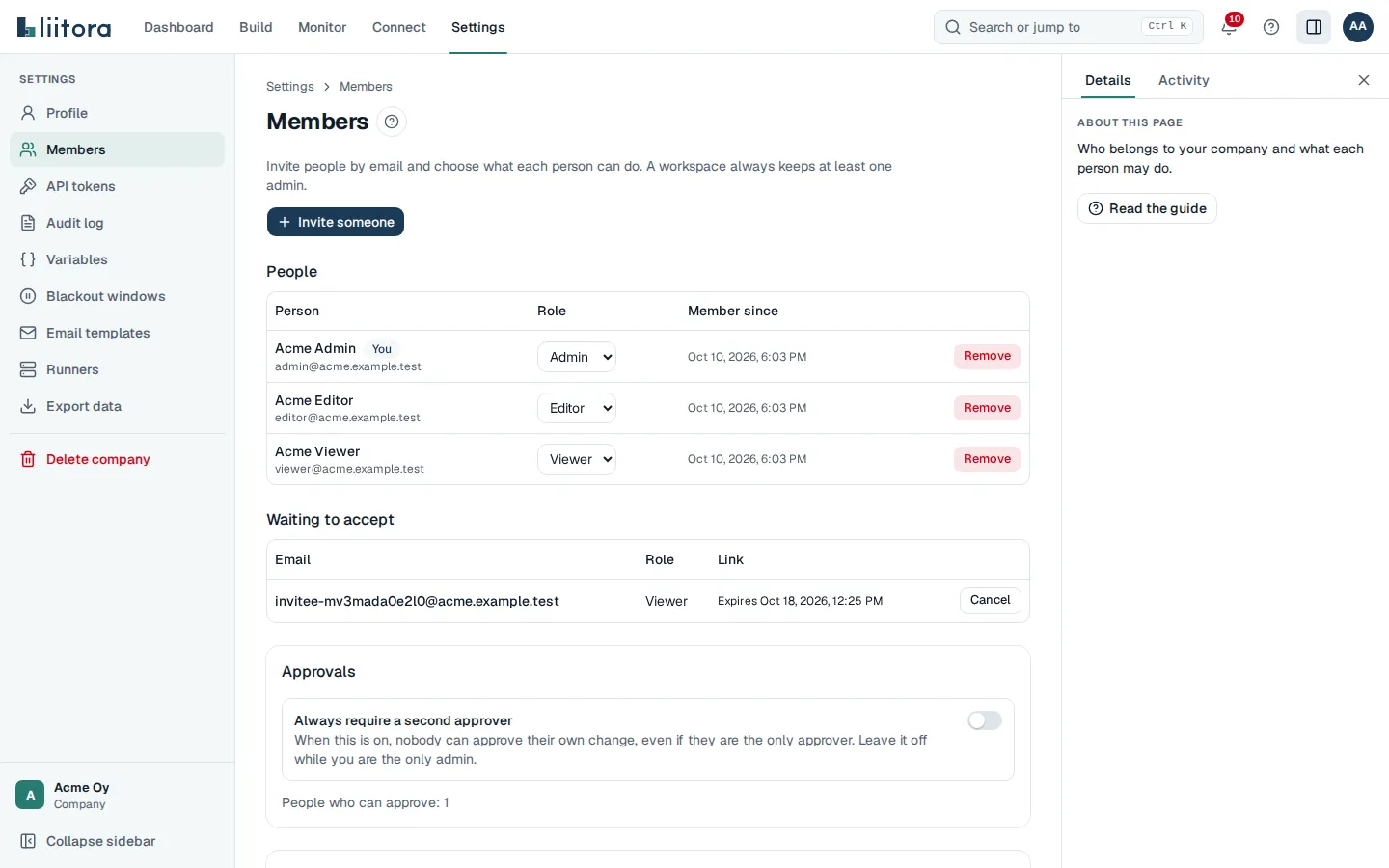Click the liitora logo
Image resolution: width=1389 pixels, height=868 pixels.
(x=64, y=27)
